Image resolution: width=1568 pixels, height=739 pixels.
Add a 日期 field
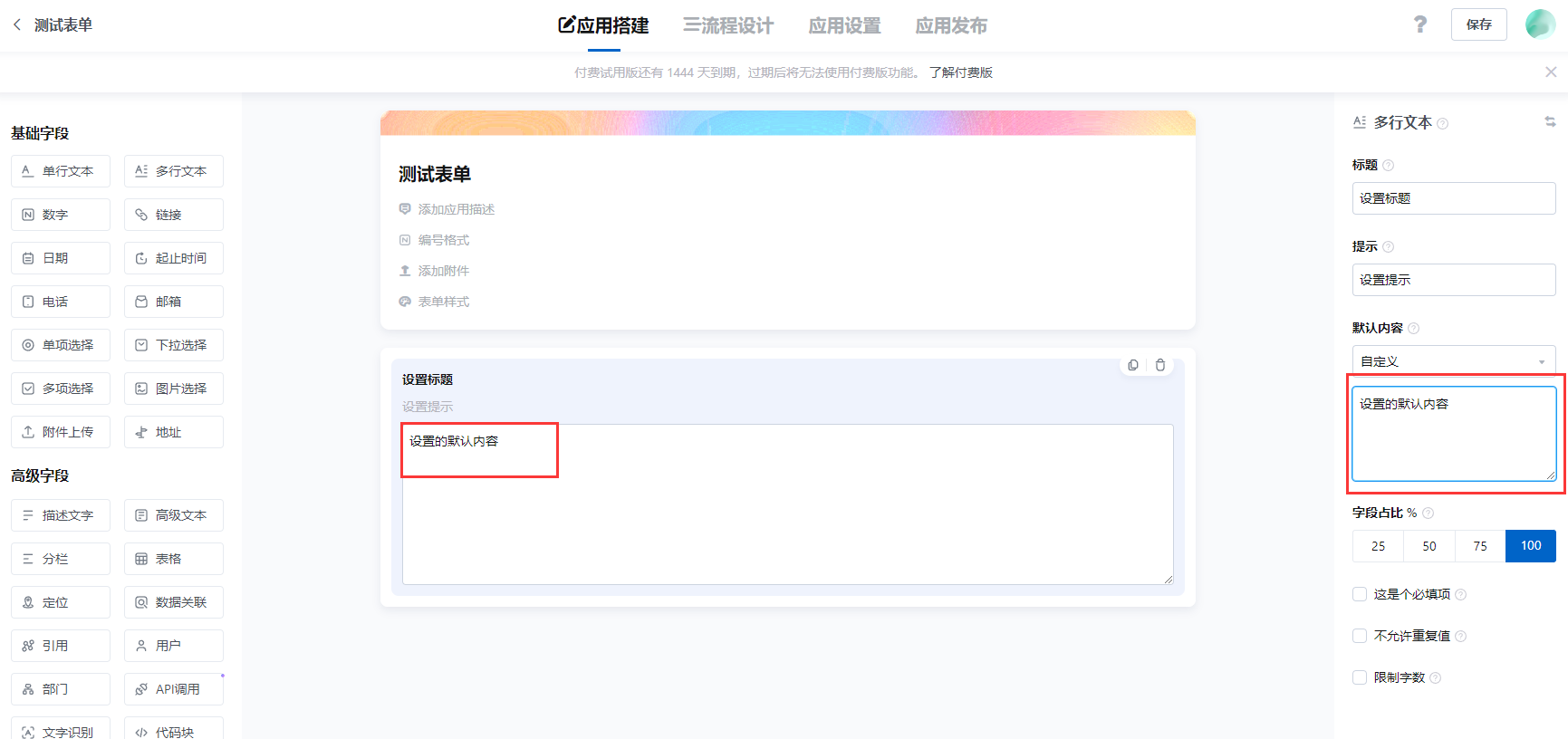pos(61,258)
